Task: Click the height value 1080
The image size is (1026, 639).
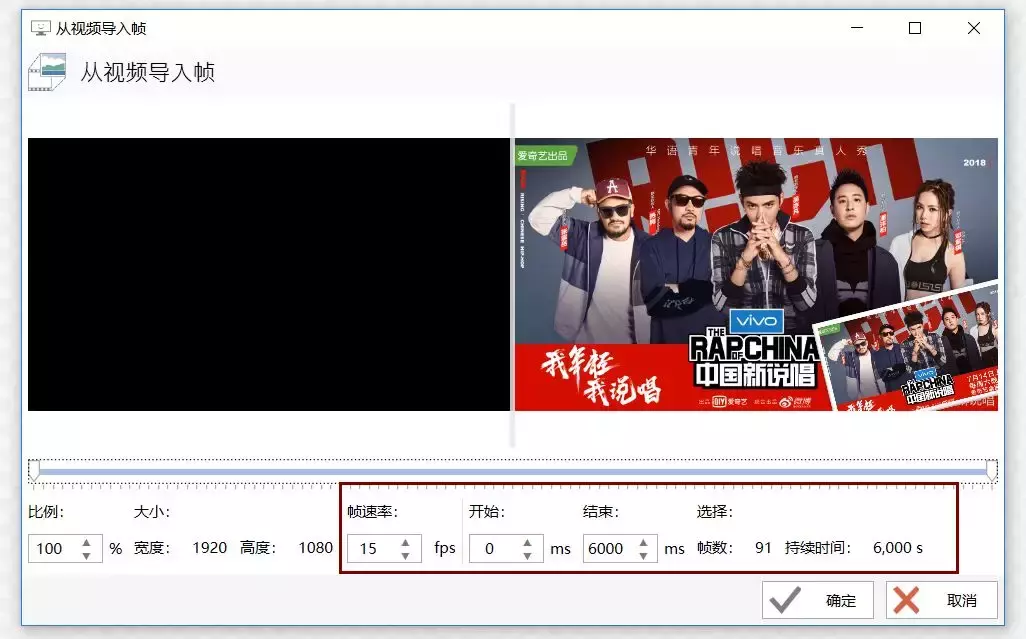Action: point(315,547)
